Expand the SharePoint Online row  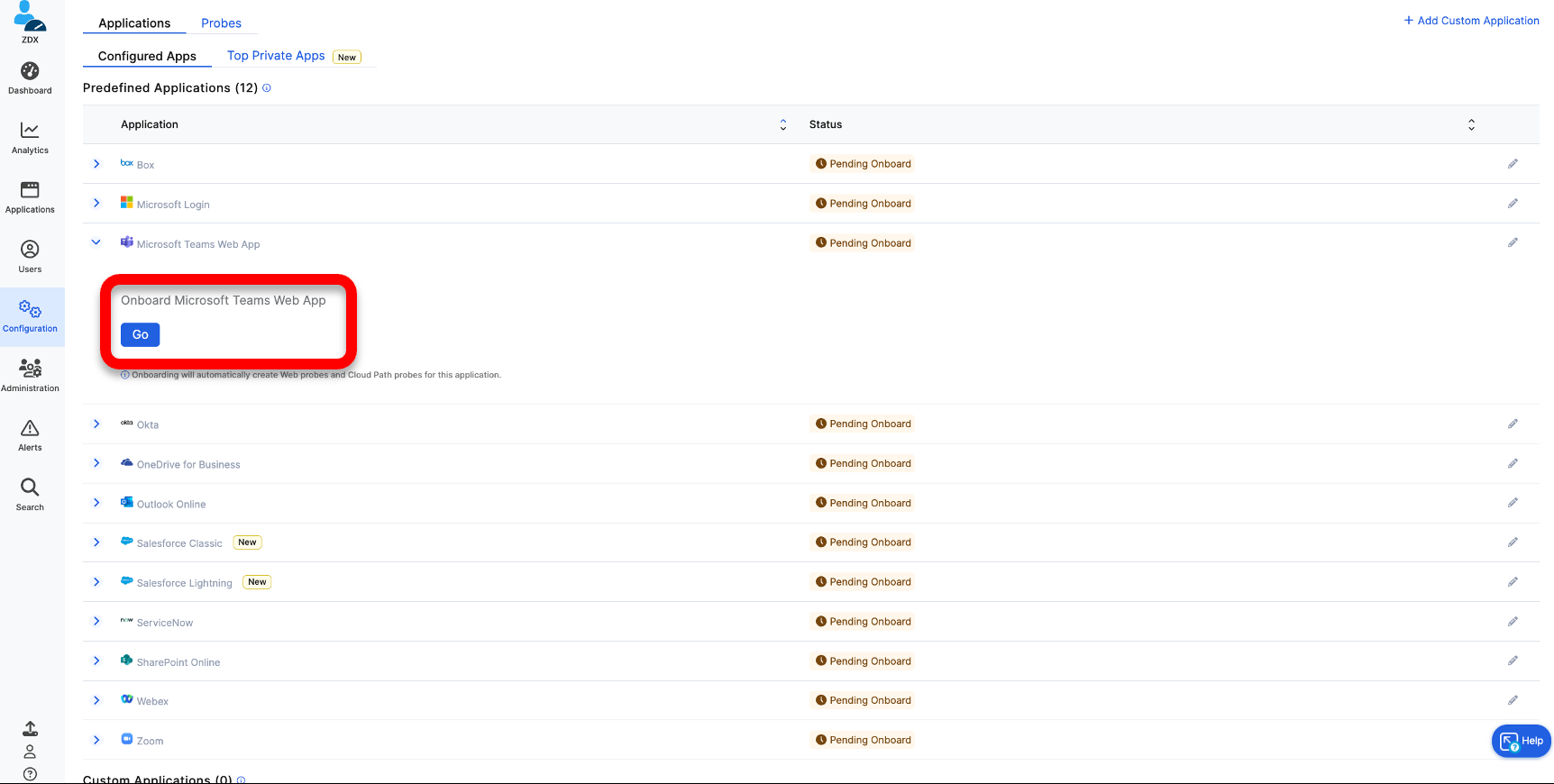[96, 661]
